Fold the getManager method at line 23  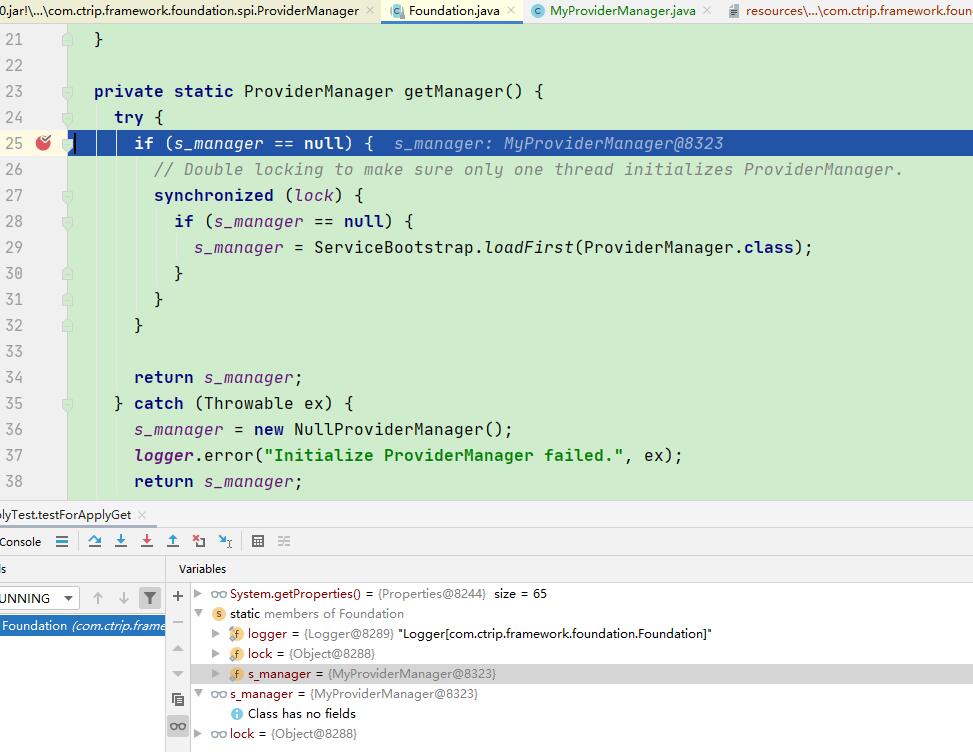(x=67, y=92)
